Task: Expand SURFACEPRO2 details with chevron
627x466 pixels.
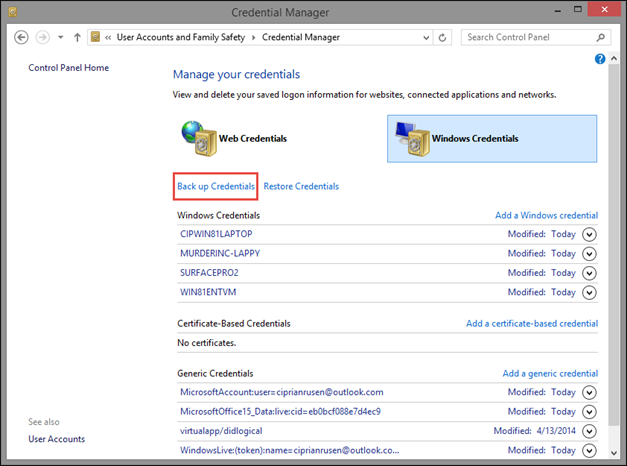Action: click(x=589, y=273)
